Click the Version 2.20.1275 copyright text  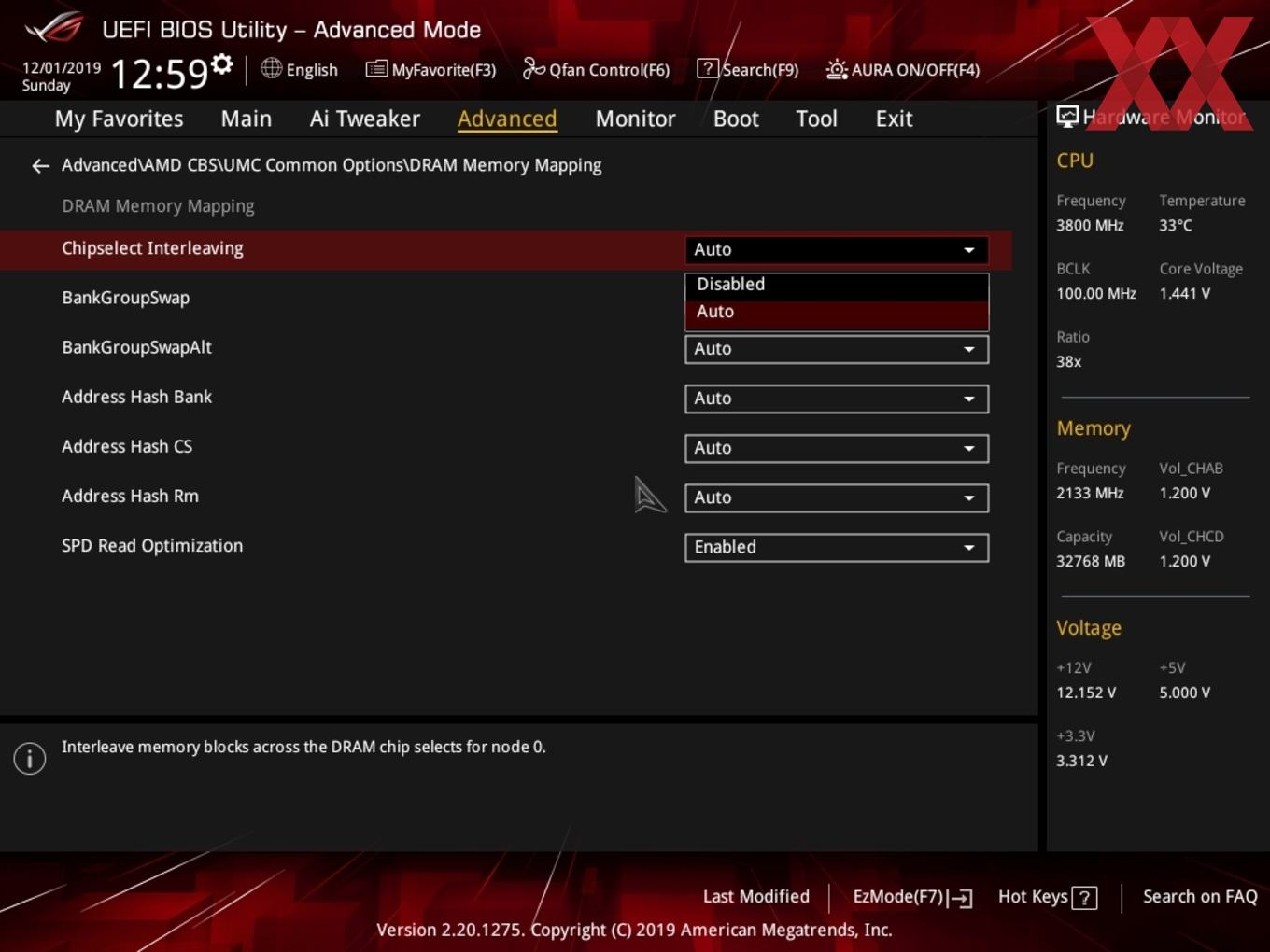click(634, 930)
